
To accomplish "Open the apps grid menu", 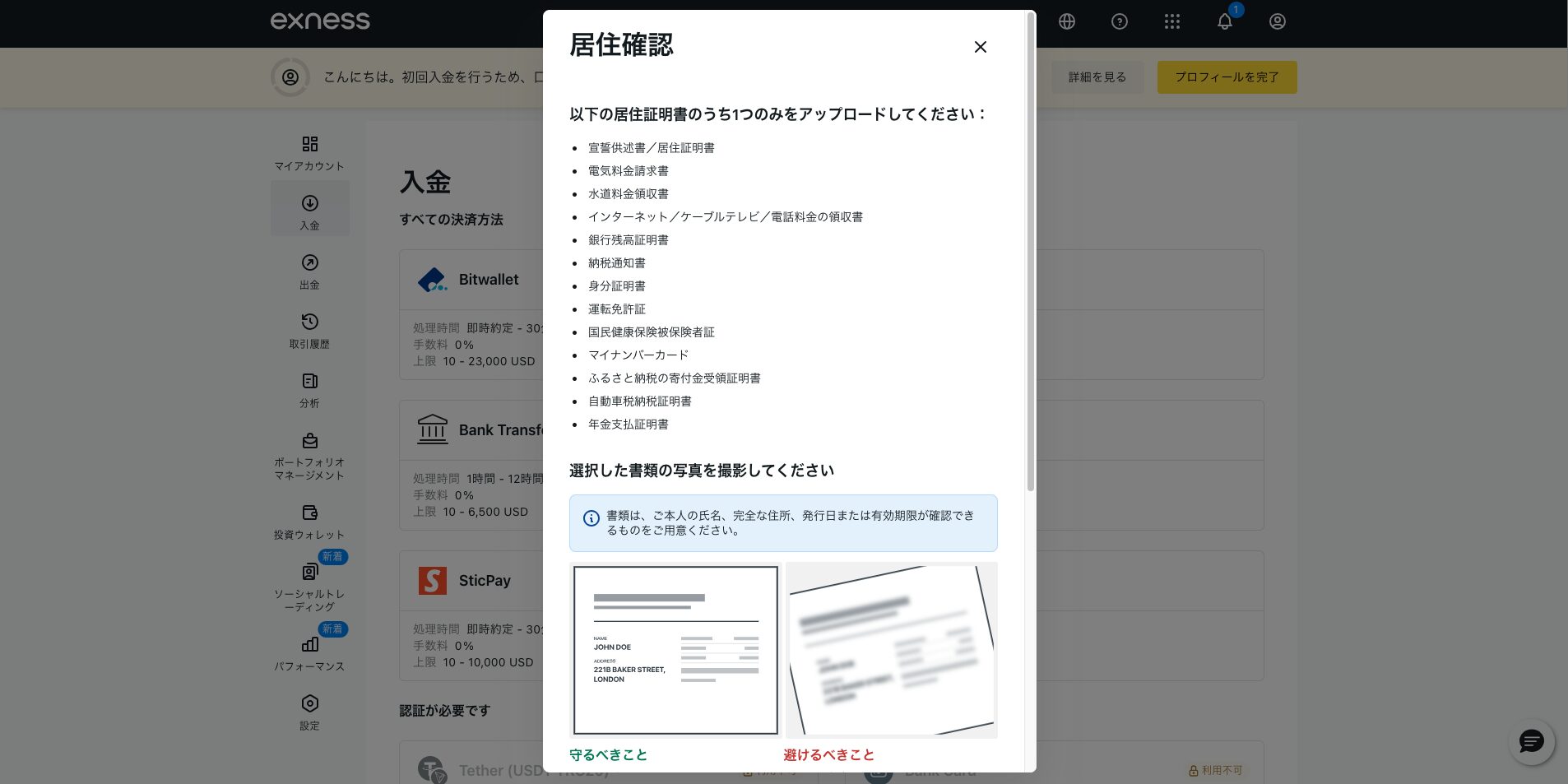I will [x=1172, y=22].
